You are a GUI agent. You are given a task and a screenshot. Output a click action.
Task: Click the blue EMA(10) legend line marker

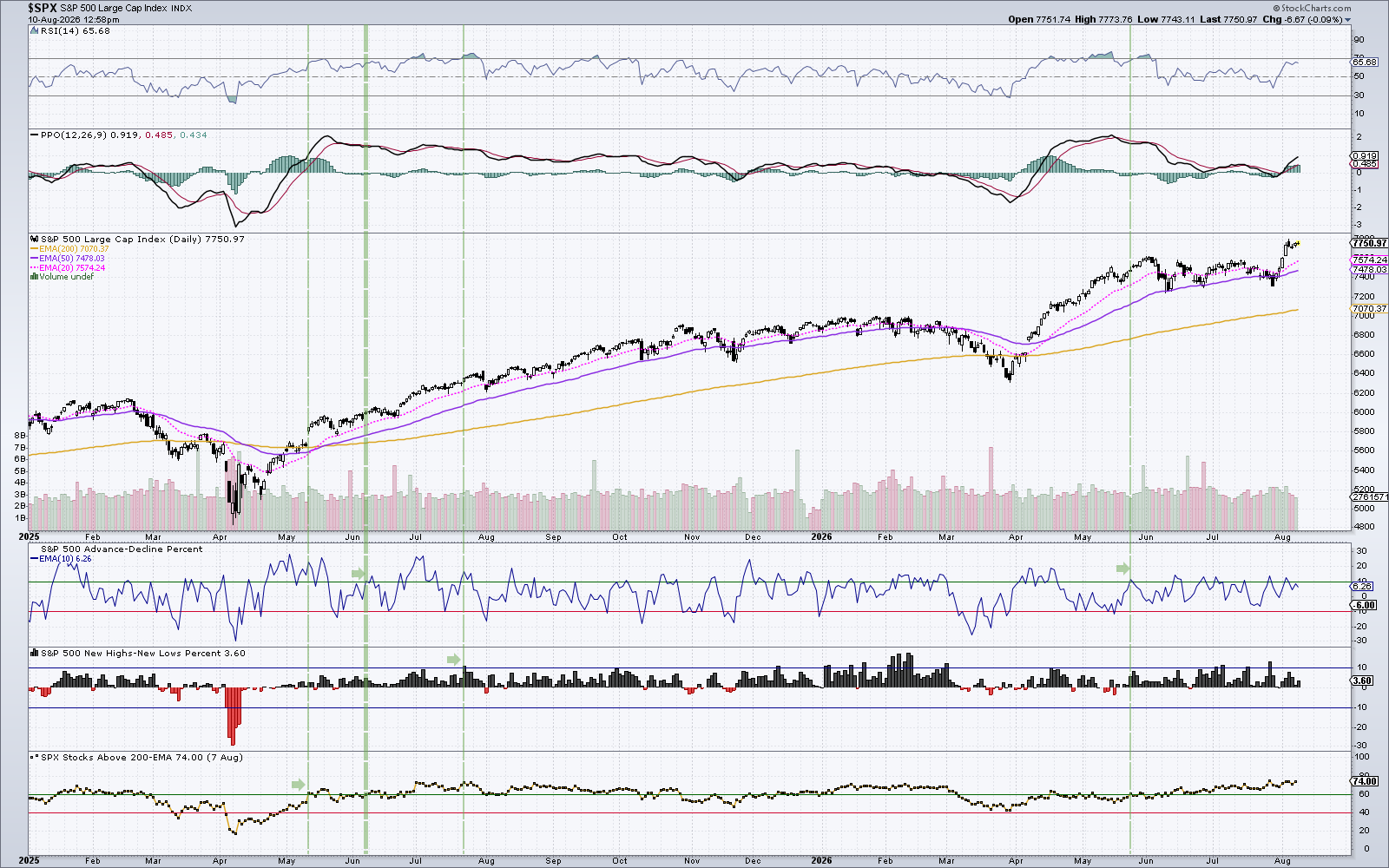(x=35, y=559)
